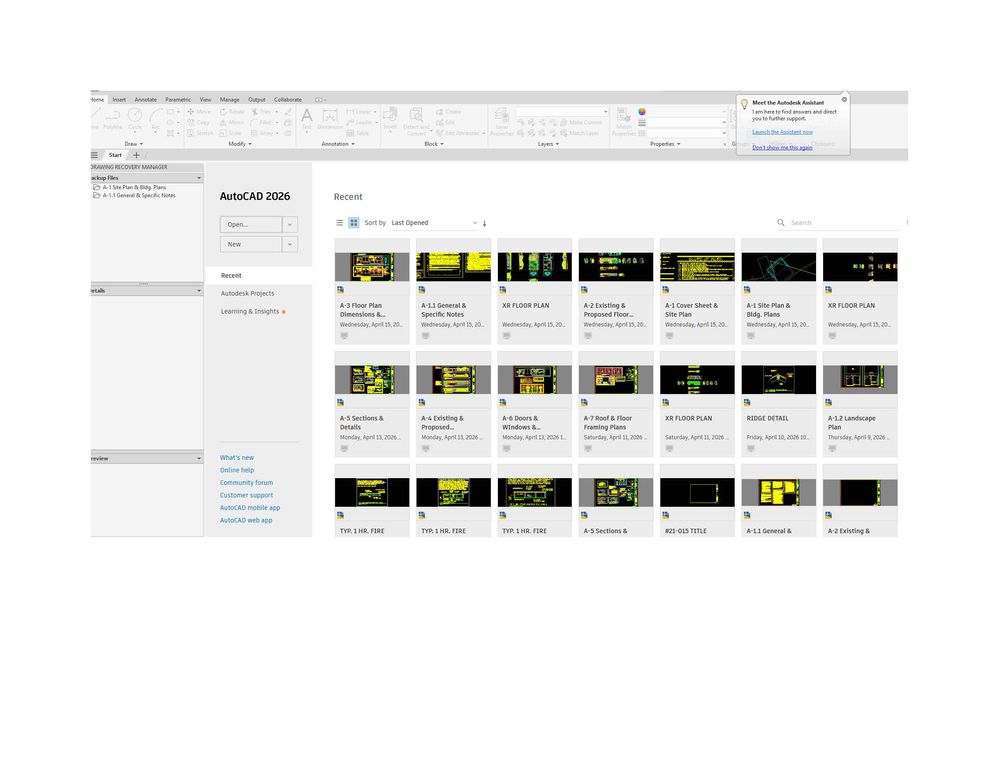This screenshot has height=772, width=999.
Task: Open the Sort by Last Opened dropdown
Action: pos(434,222)
